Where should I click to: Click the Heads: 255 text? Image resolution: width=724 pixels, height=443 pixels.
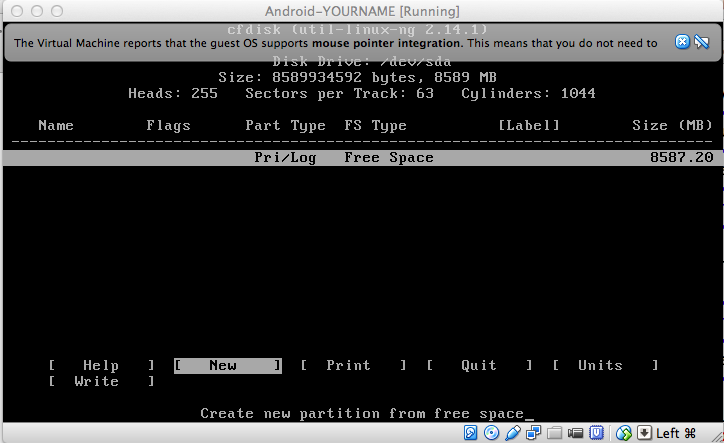(x=173, y=93)
